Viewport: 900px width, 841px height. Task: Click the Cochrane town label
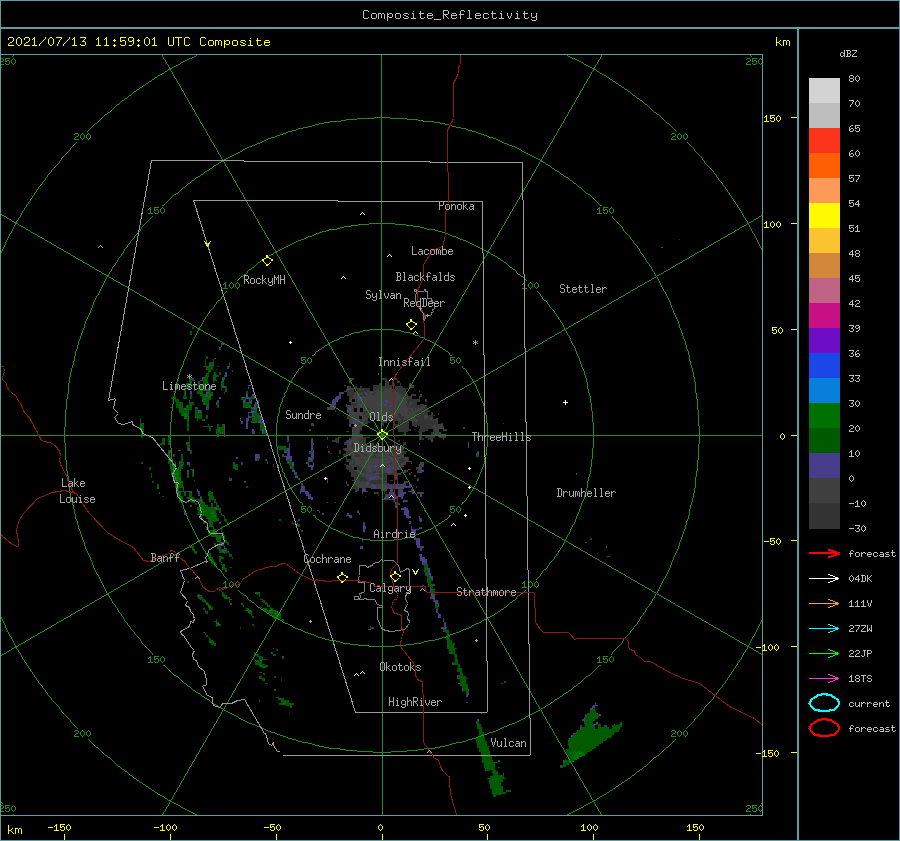pos(327,559)
